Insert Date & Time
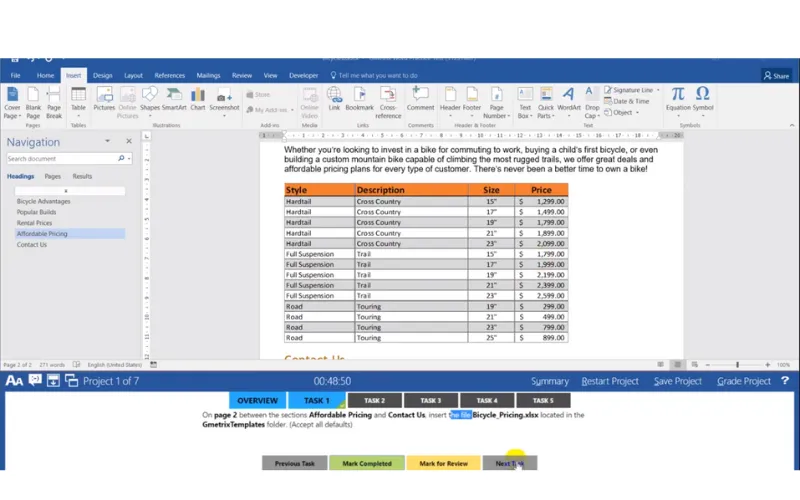Image resolution: width=800 pixels, height=500 pixels. click(627, 101)
